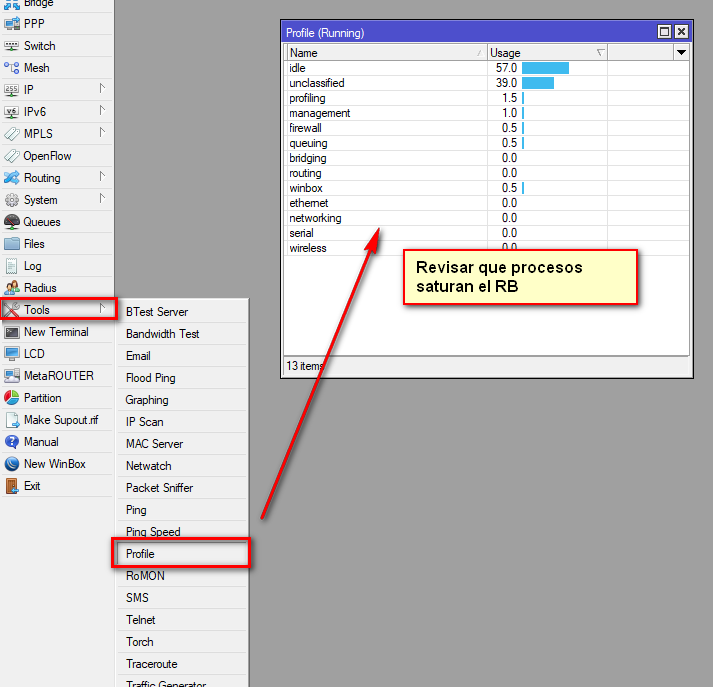
Task: Expand the IP submenu arrow
Action: [x=102, y=89]
